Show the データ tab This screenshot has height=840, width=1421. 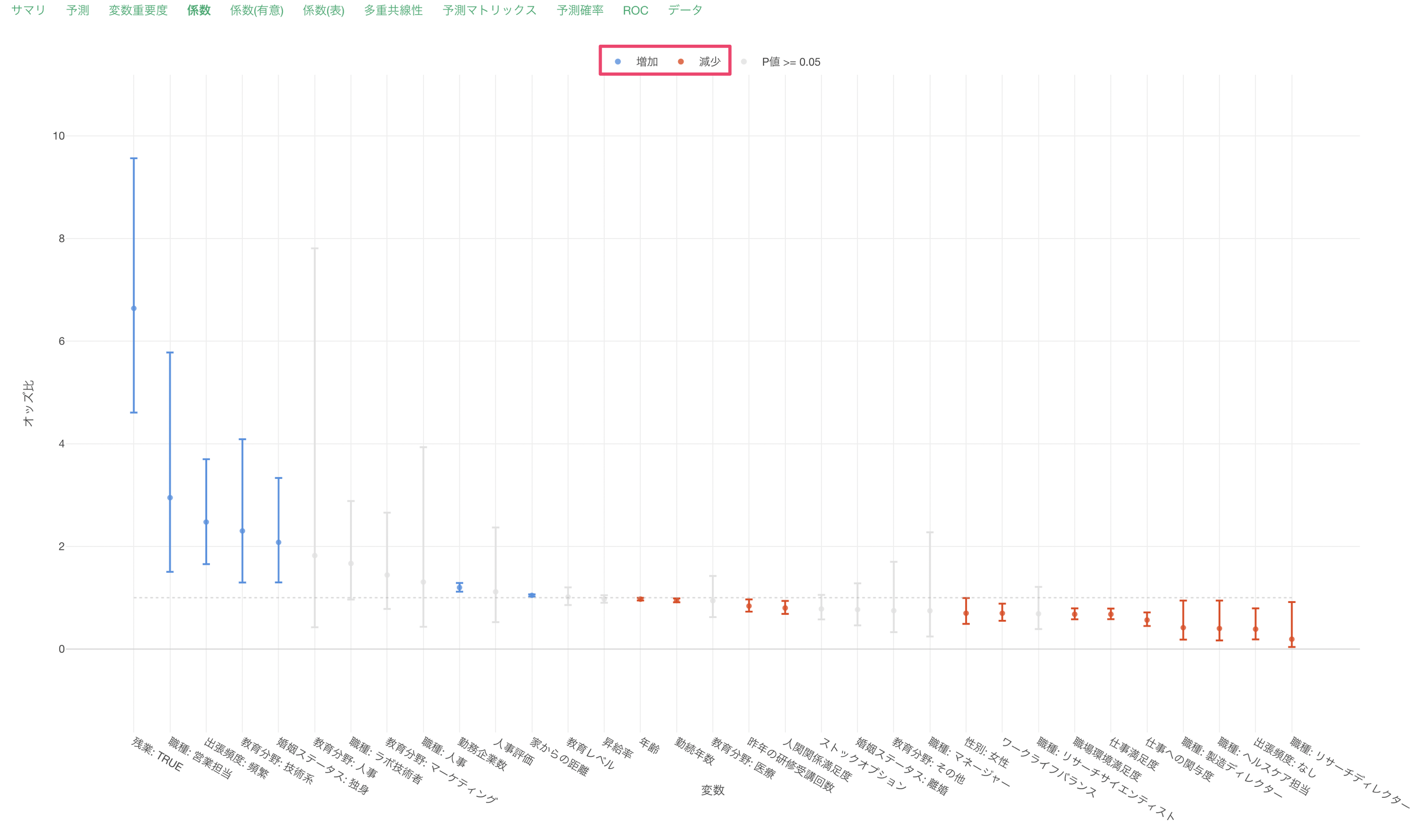pos(685,10)
